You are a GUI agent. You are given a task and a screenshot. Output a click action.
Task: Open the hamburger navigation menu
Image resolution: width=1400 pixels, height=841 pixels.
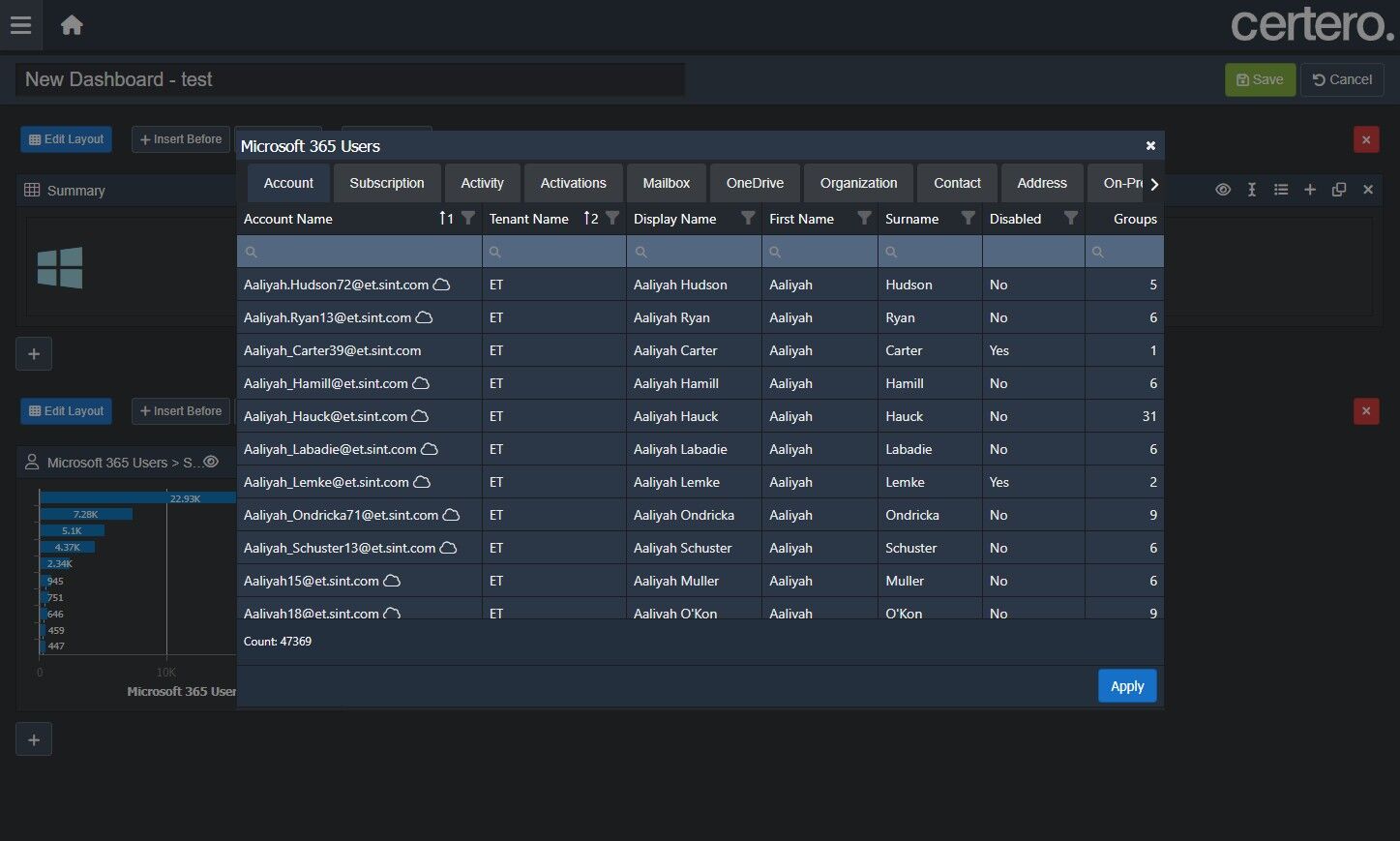(20, 25)
